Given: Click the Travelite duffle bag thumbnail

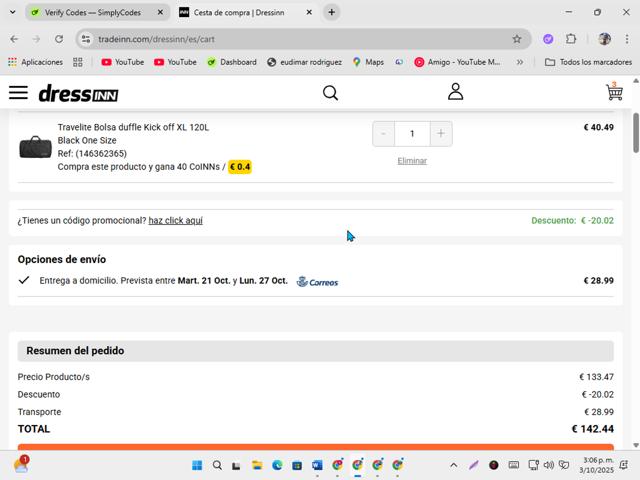Looking at the screenshot, I should coord(36,147).
